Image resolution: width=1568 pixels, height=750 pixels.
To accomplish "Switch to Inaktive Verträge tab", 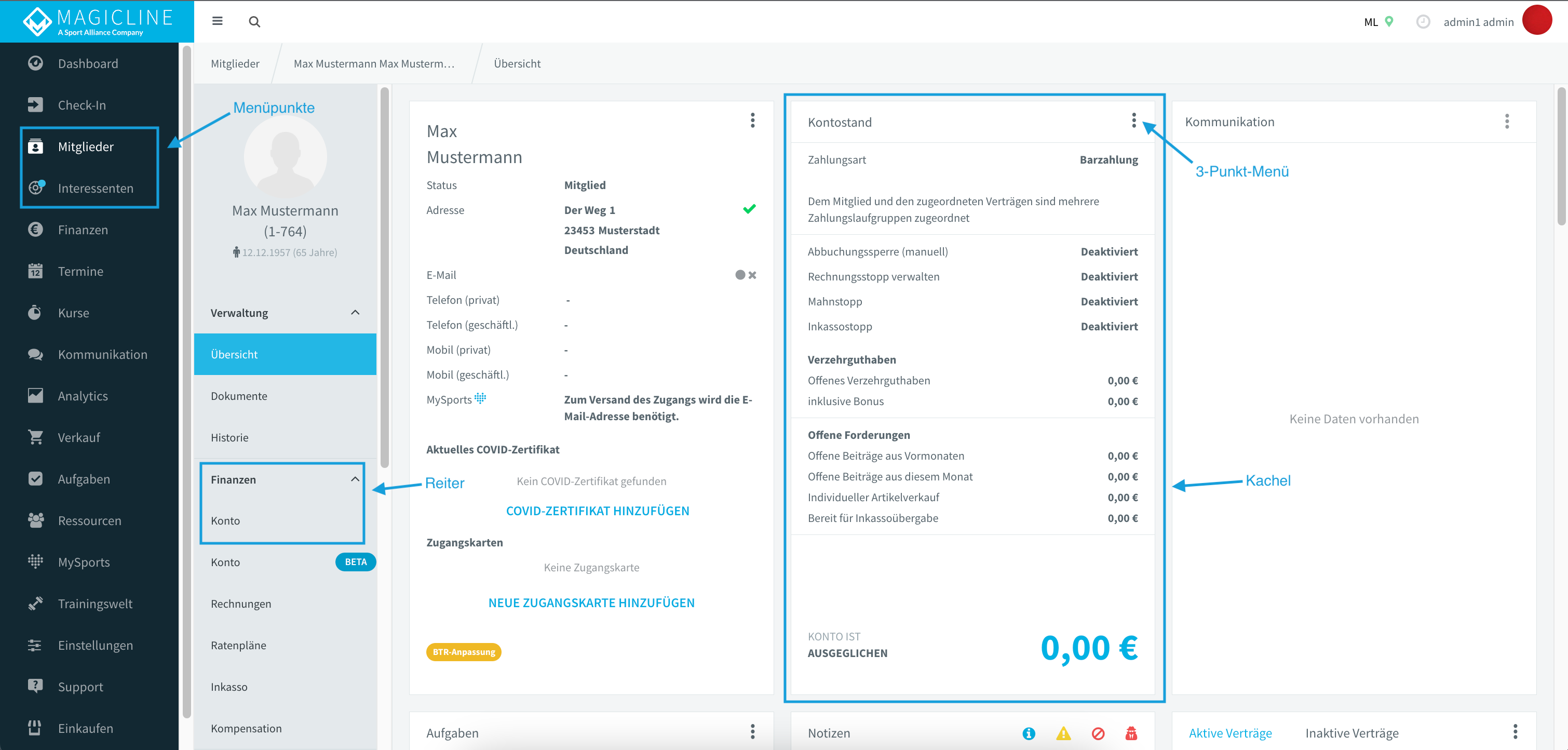I will pos(1352,733).
